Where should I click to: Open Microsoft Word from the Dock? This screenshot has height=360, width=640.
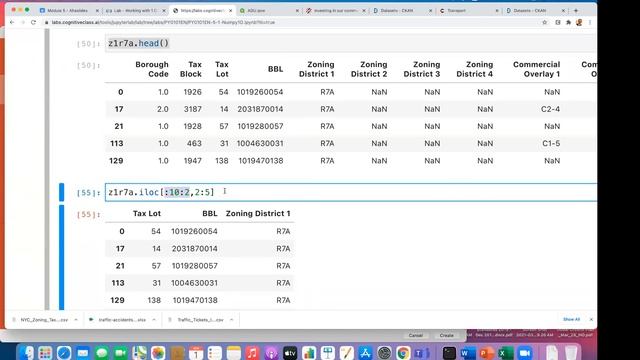pos(468,353)
